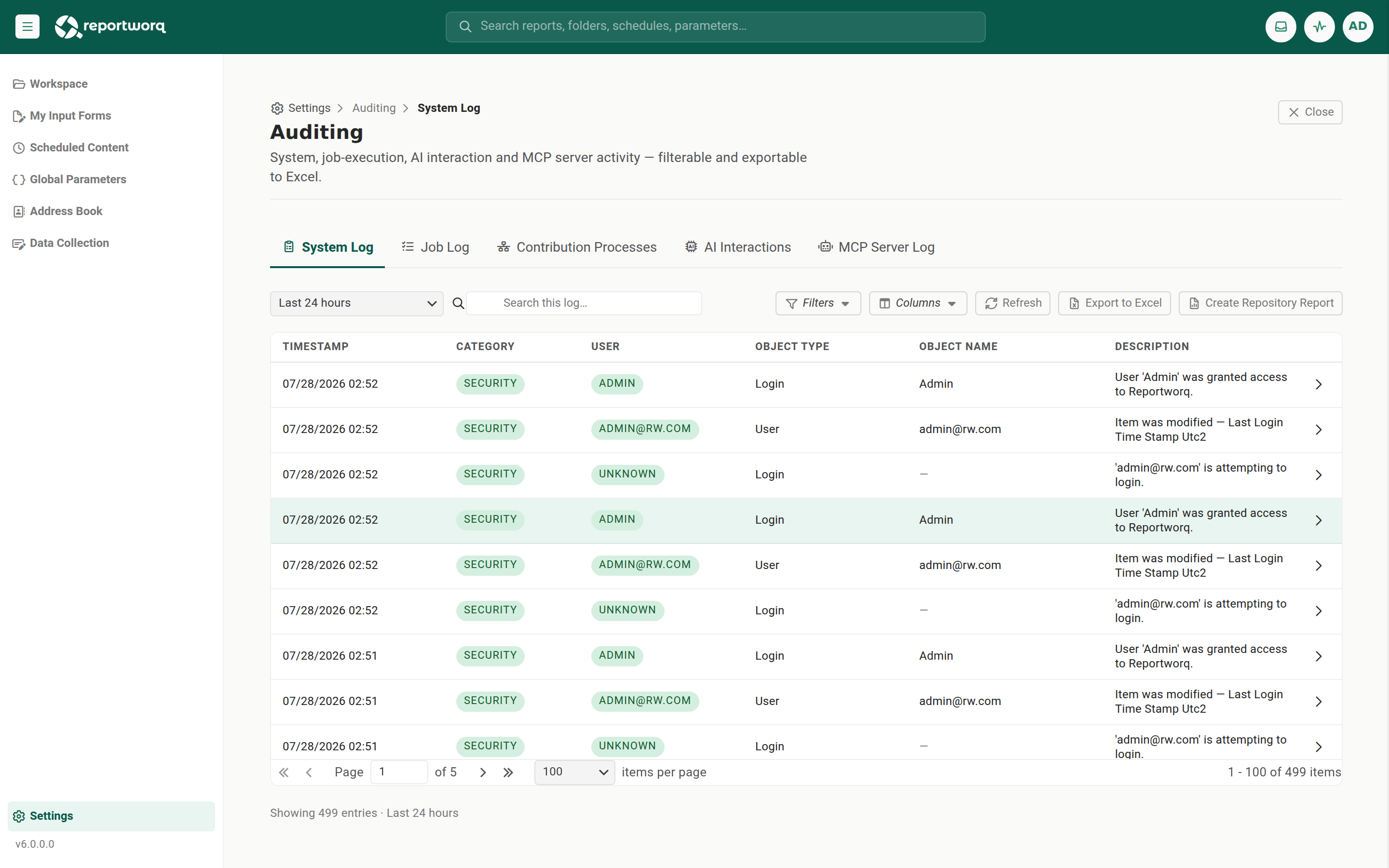Expand highlighted fourth row Admin entry

click(x=1319, y=521)
